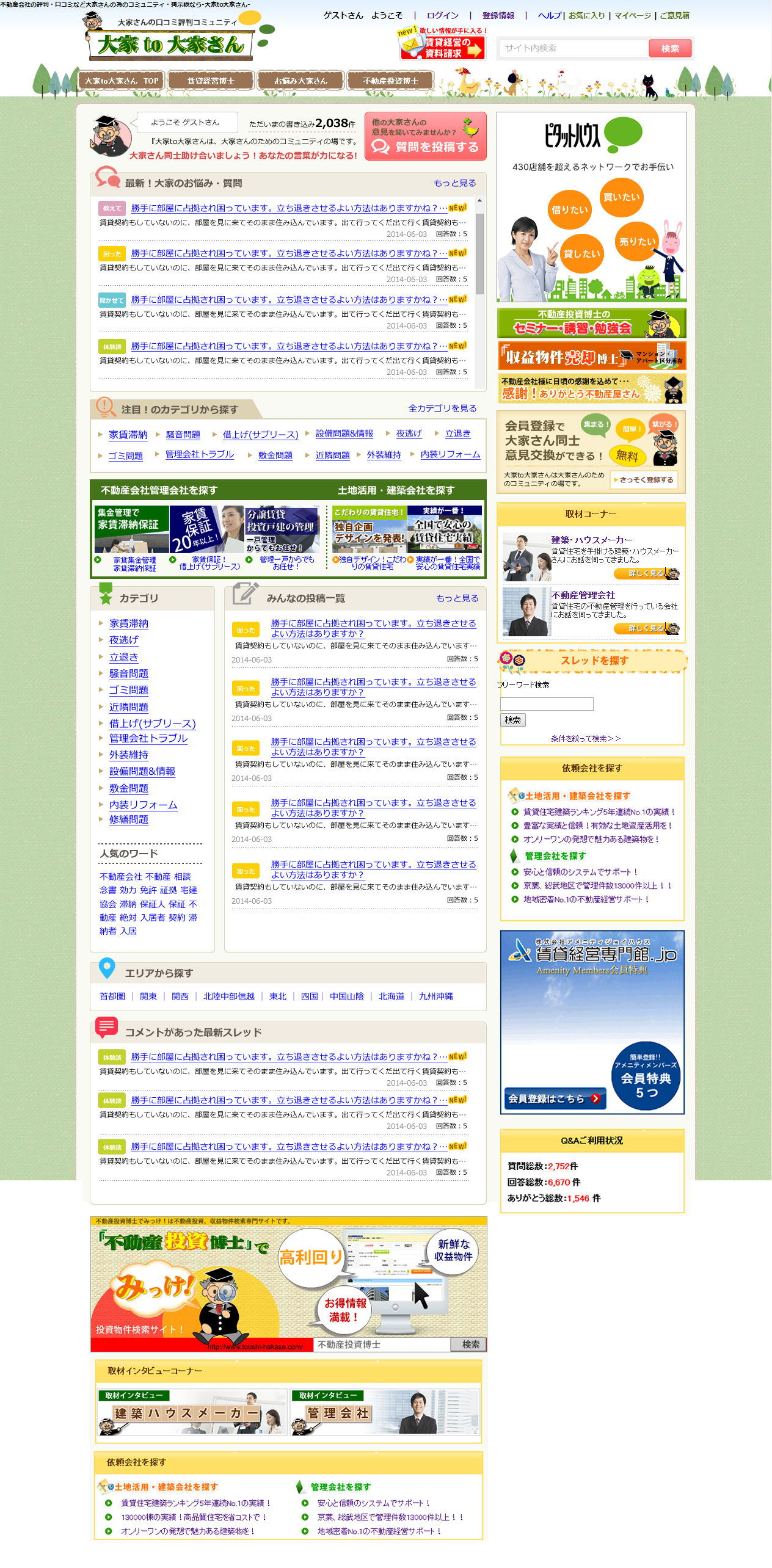The image size is (772, 1568).
Task: Open the お悩み大家さん navigation tab
Action: [300, 81]
